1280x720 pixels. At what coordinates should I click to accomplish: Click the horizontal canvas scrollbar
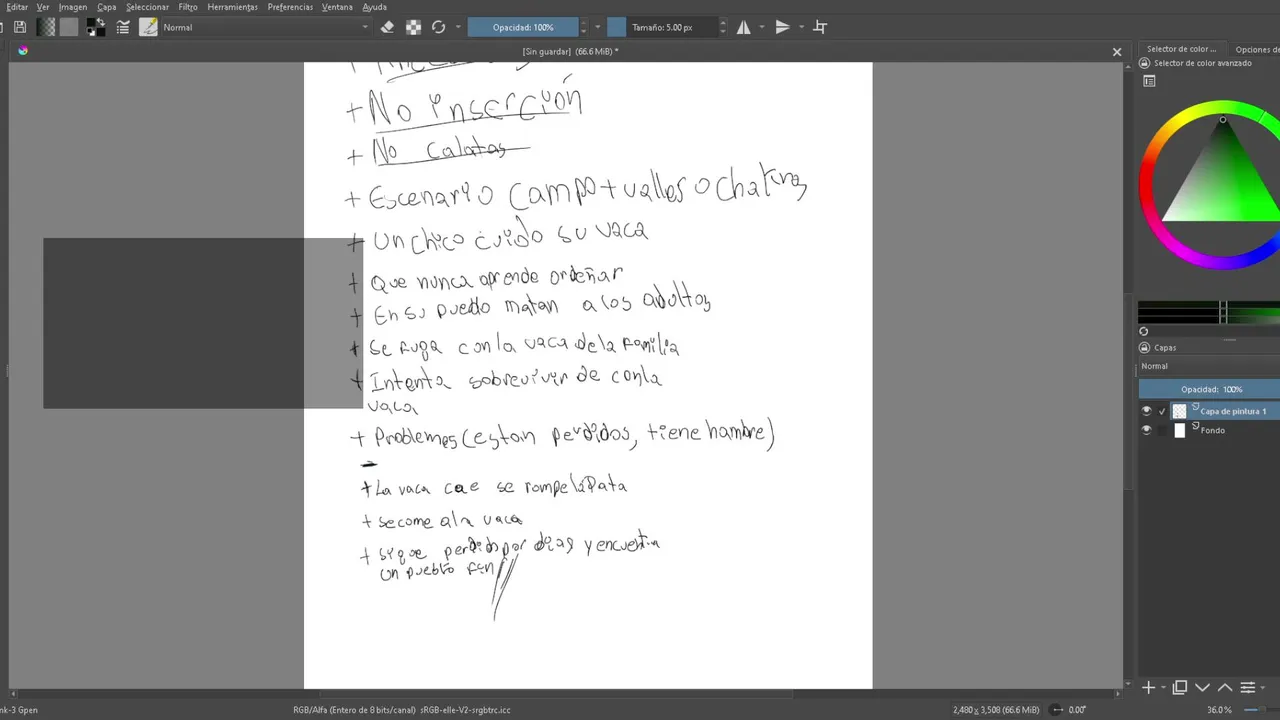click(x=556, y=692)
